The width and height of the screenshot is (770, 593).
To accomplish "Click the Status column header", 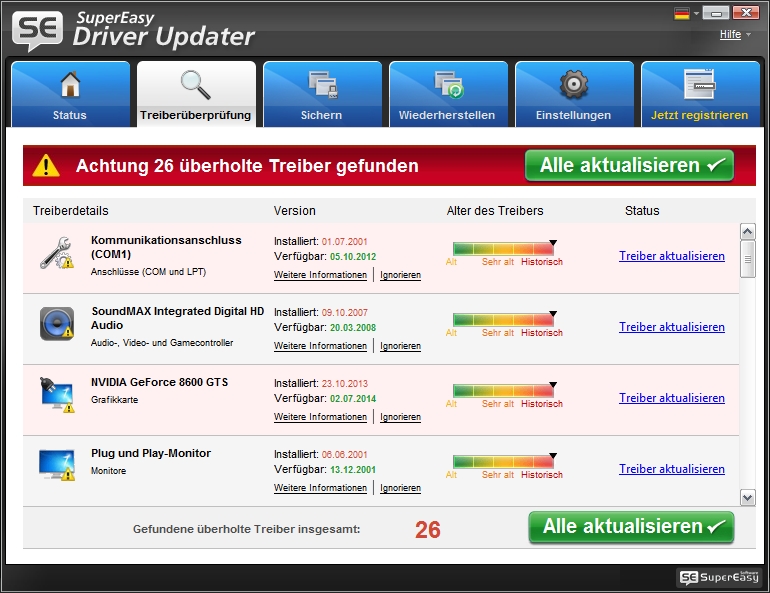I will pyautogui.click(x=642, y=211).
